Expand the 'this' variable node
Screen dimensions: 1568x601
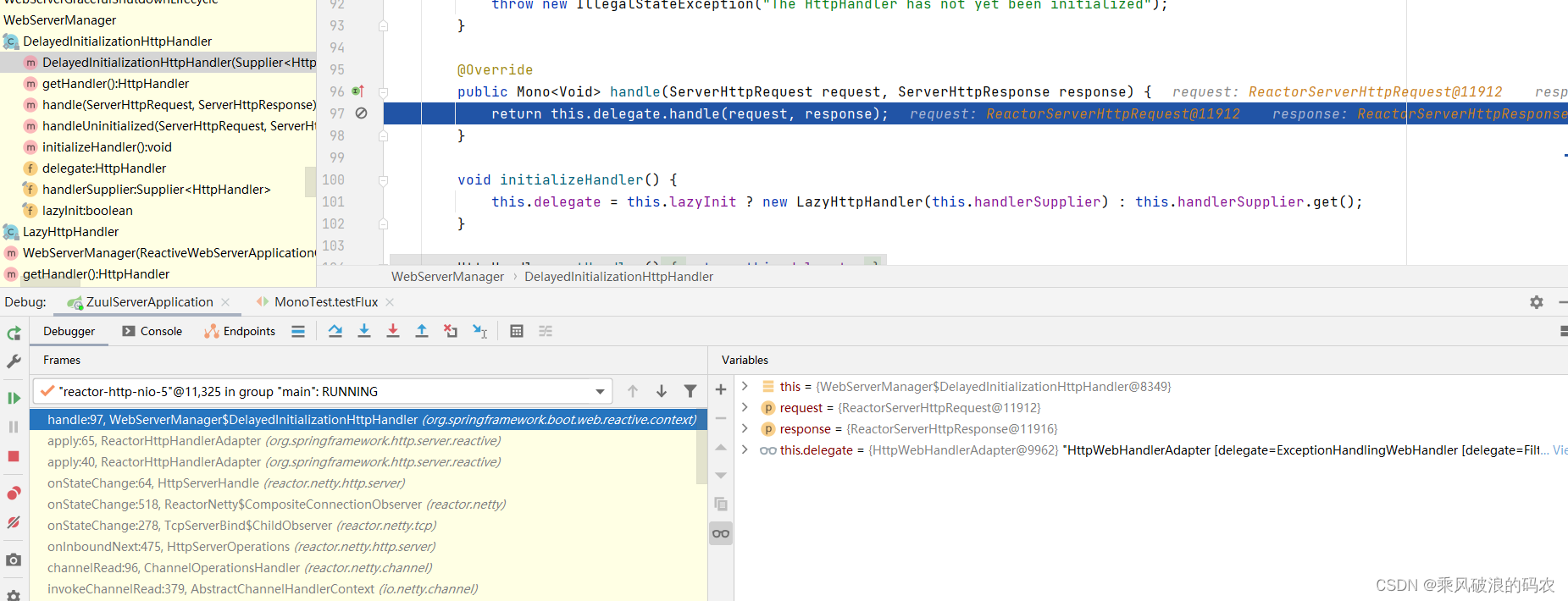[745, 386]
